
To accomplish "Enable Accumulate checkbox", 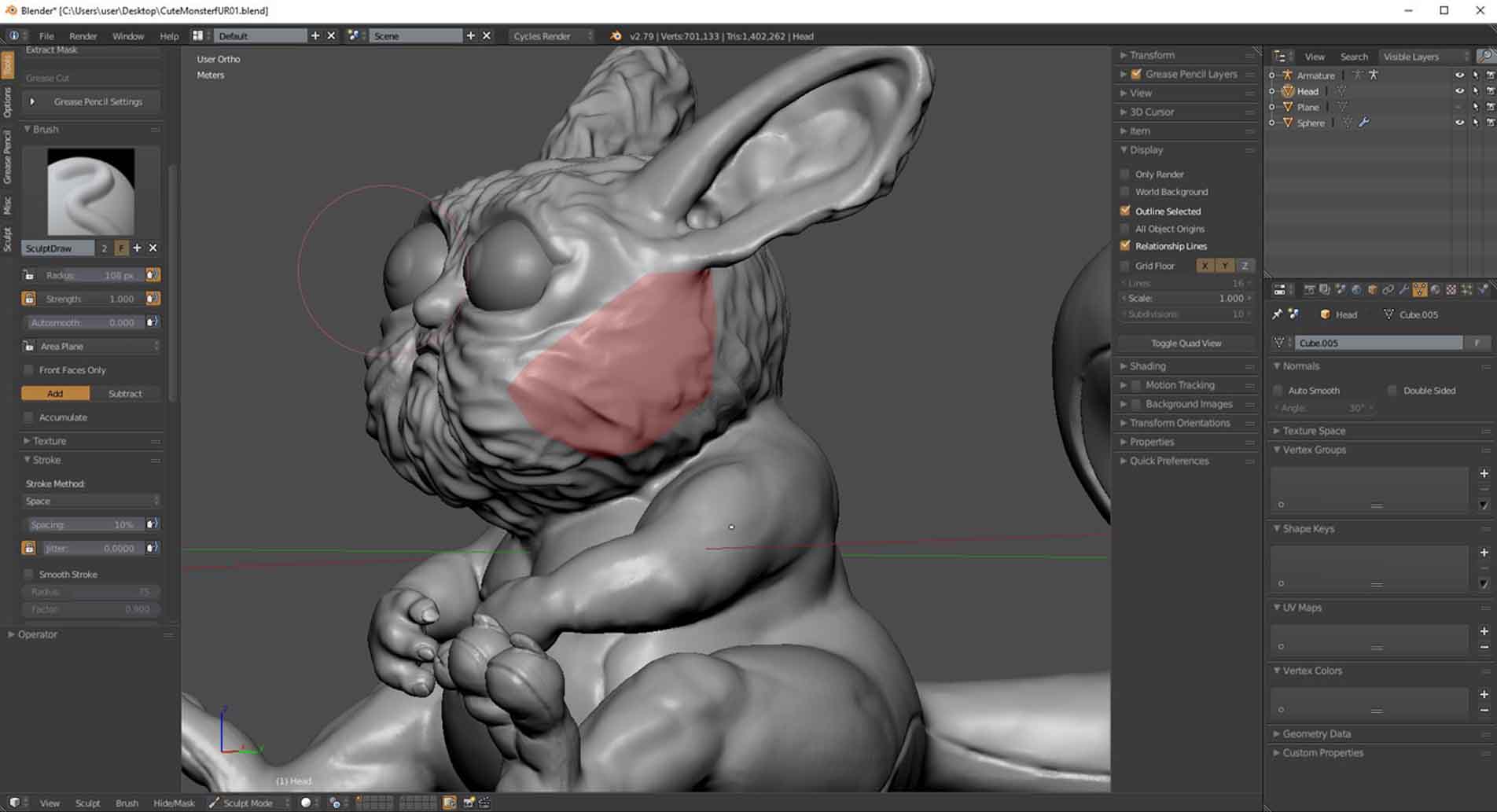I will (29, 417).
